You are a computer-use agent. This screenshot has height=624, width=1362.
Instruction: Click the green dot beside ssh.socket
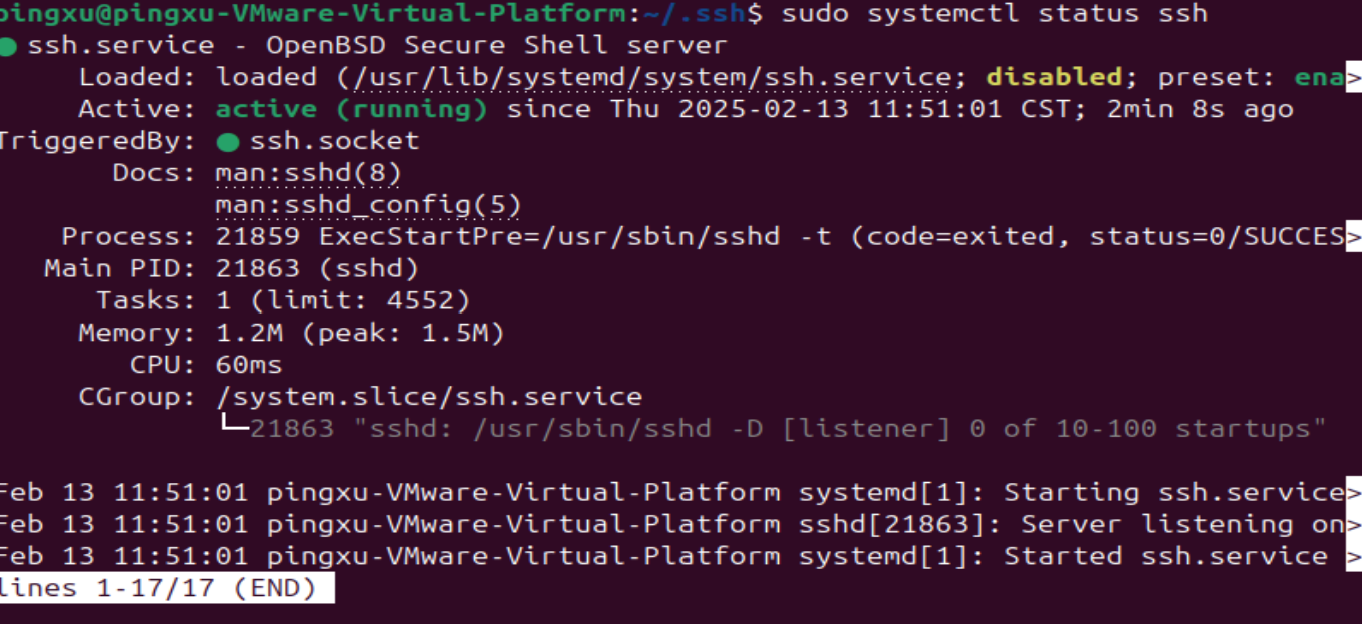point(228,142)
